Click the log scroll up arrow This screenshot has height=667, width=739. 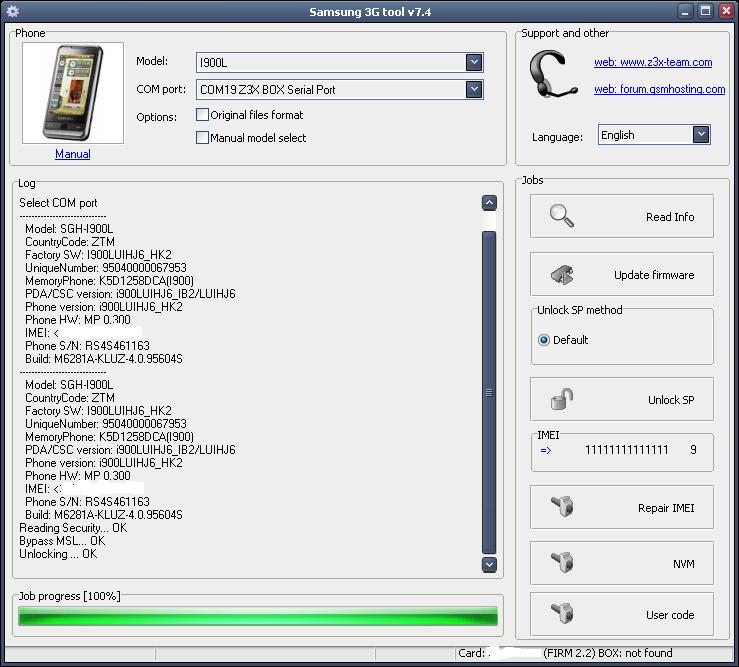tap(489, 203)
